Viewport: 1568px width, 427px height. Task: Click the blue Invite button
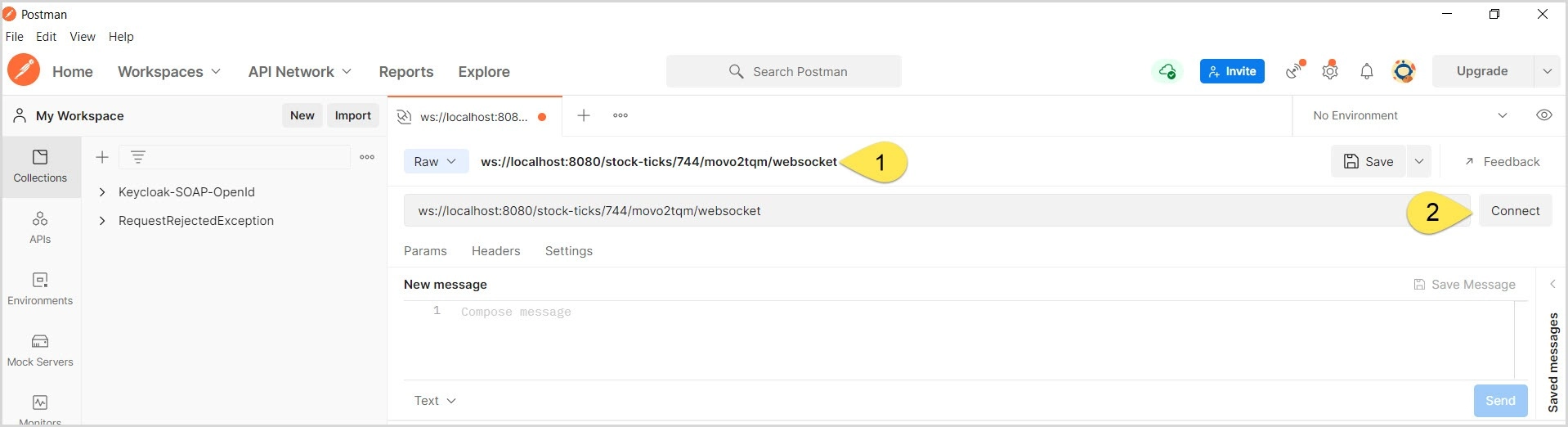[x=1232, y=71]
